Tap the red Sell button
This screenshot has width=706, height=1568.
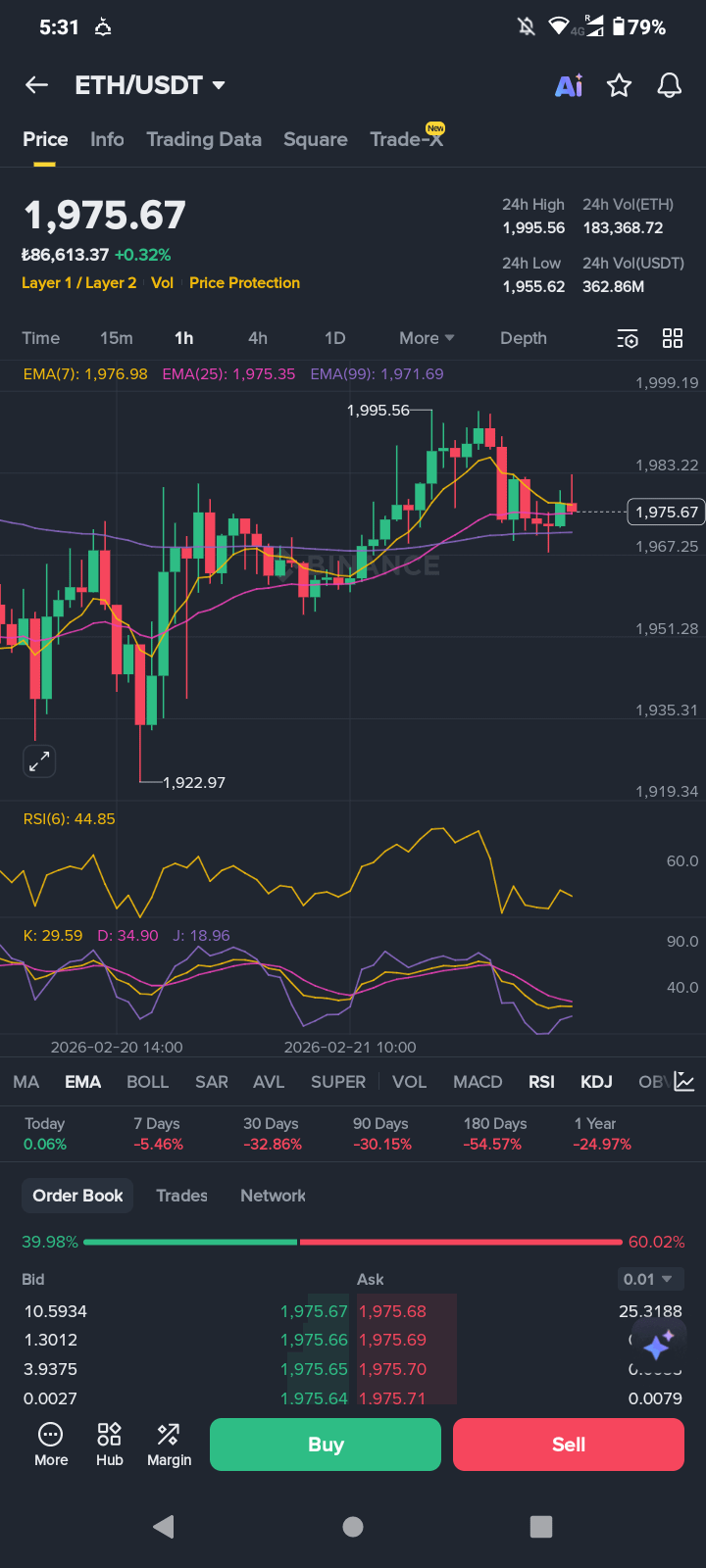[569, 1445]
